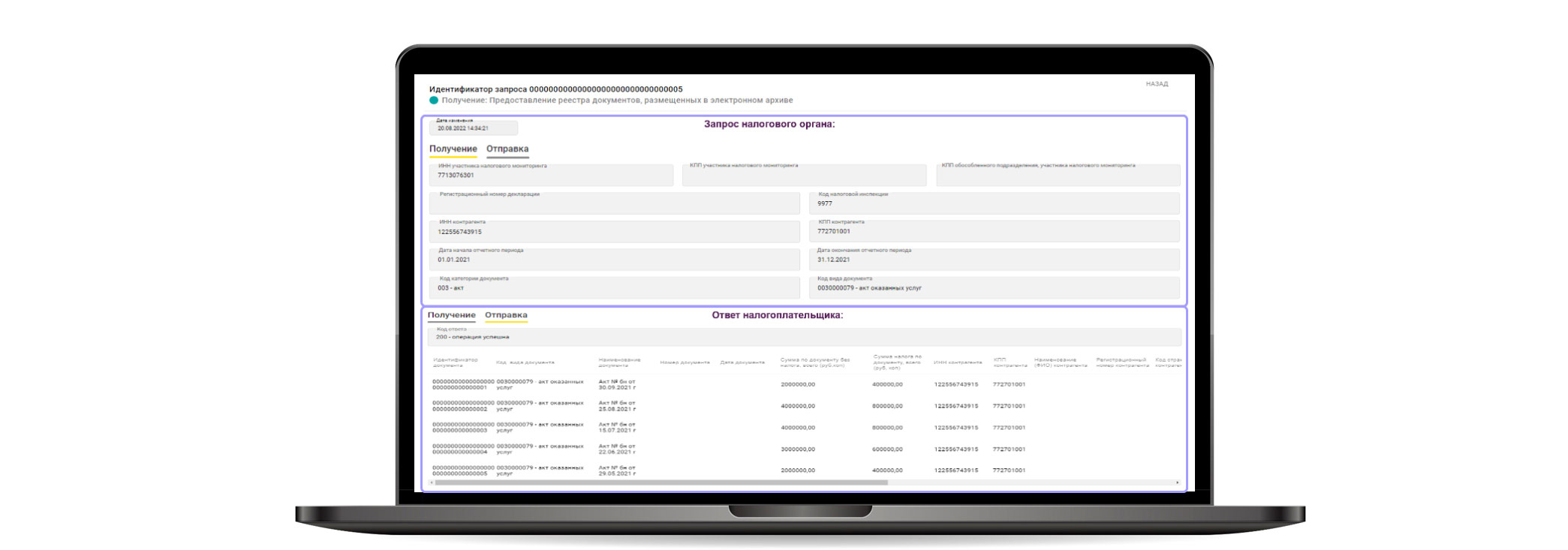Open Получение tab in taxpayer response section
1568x550 pixels.
click(x=451, y=316)
